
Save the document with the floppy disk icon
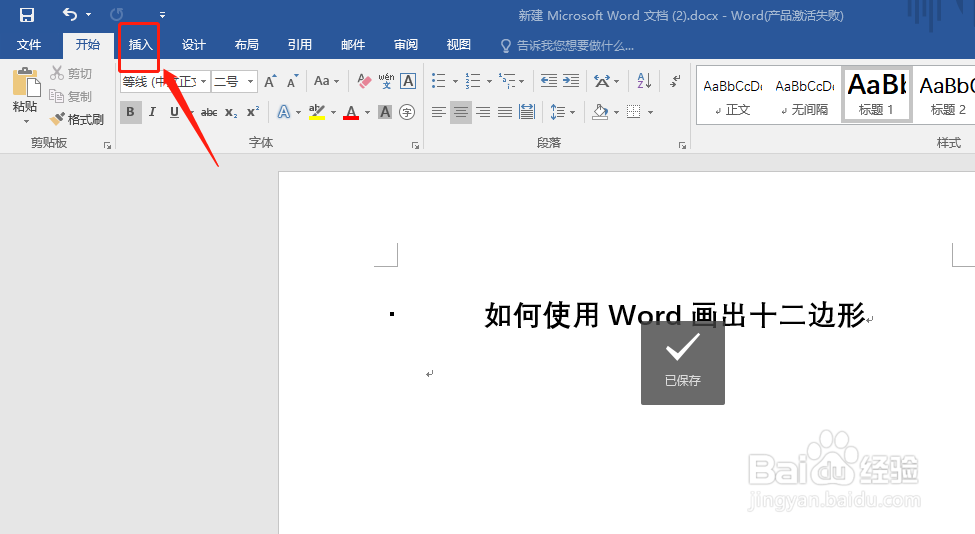(27, 14)
